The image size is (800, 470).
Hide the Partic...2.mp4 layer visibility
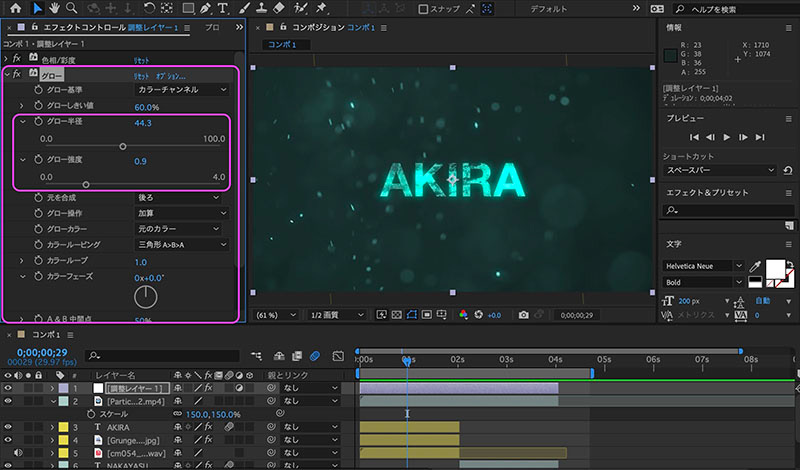pyautogui.click(x=8, y=401)
